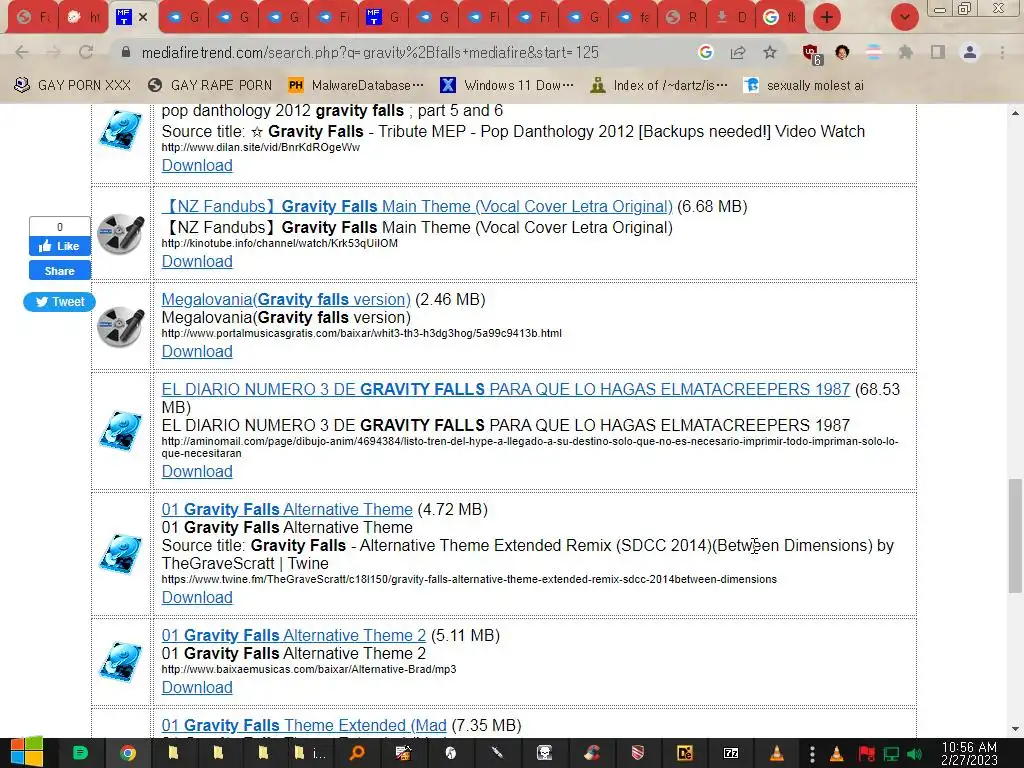
Task: Switch to the second MFT tab
Action: pyautogui.click(x=383, y=17)
